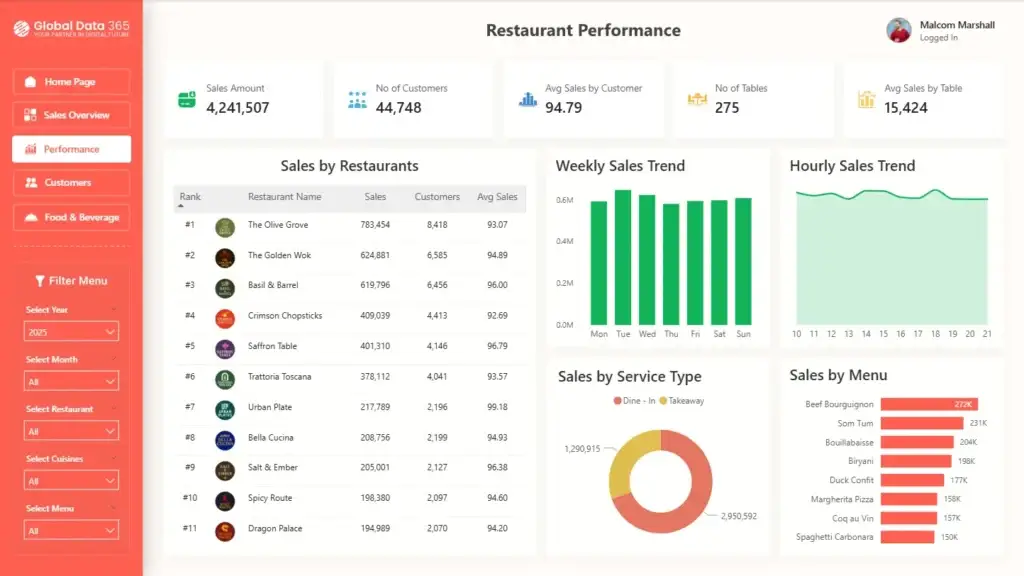The height and width of the screenshot is (576, 1024).
Task: Open the Select Year dropdown
Action: 71,331
